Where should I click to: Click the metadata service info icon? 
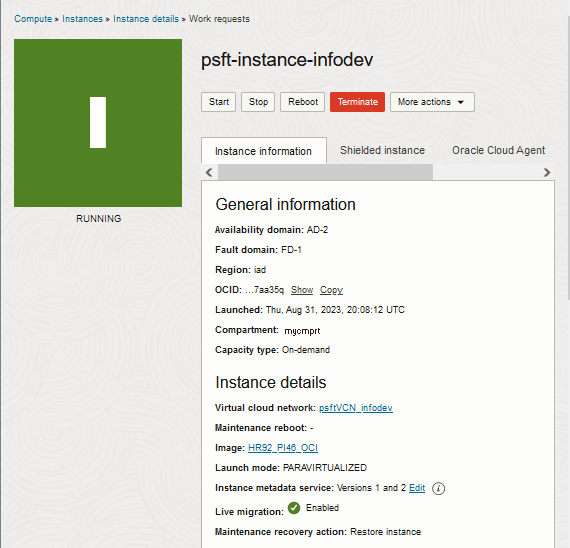438,488
